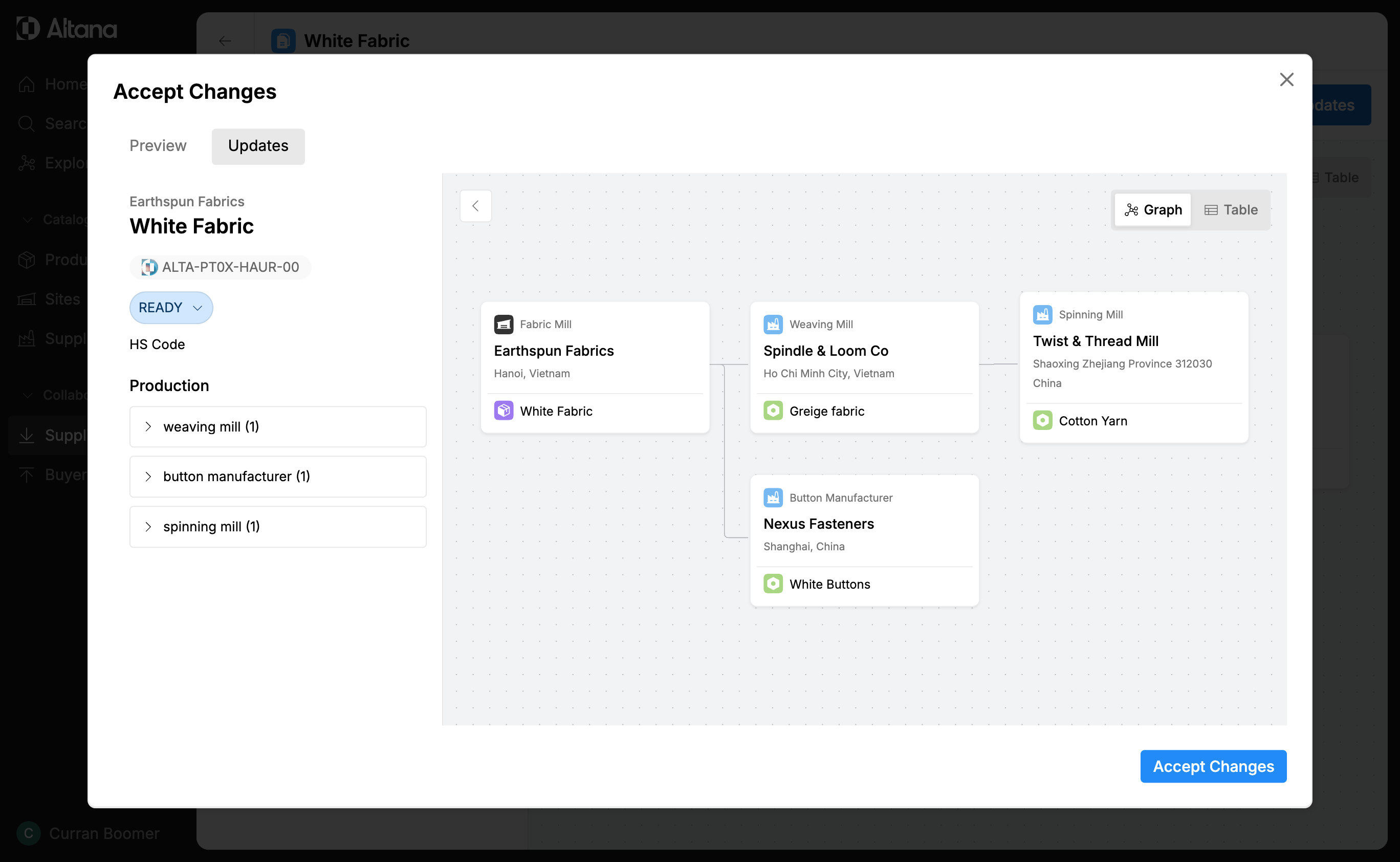Click the green Cotton Yarn material icon
This screenshot has width=1400, height=862.
click(1042, 421)
